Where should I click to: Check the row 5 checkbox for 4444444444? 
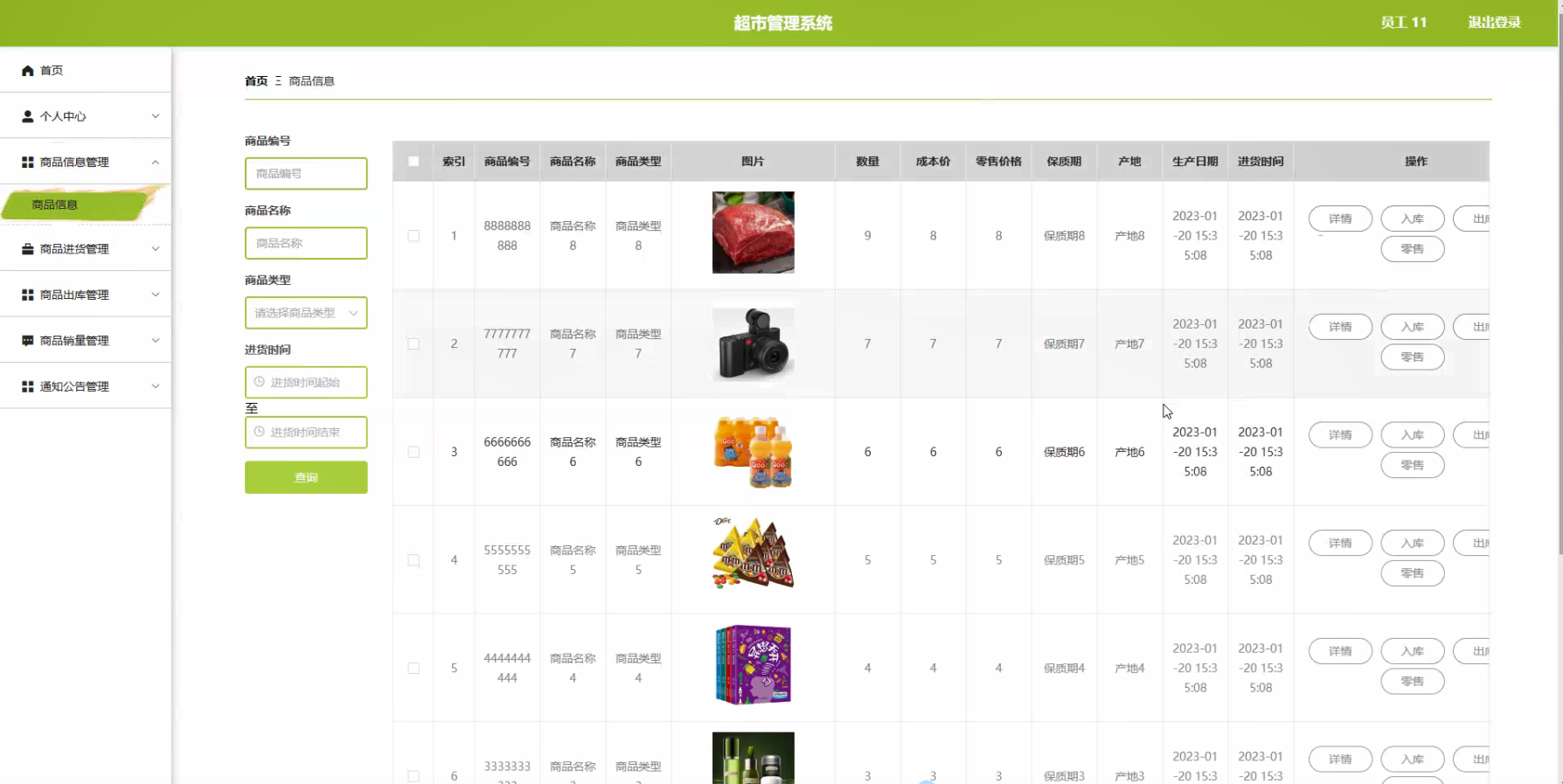pos(413,669)
